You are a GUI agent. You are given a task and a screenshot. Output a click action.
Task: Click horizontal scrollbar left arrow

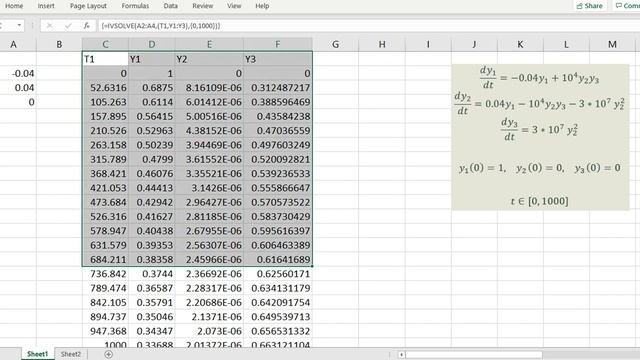tap(402, 354)
